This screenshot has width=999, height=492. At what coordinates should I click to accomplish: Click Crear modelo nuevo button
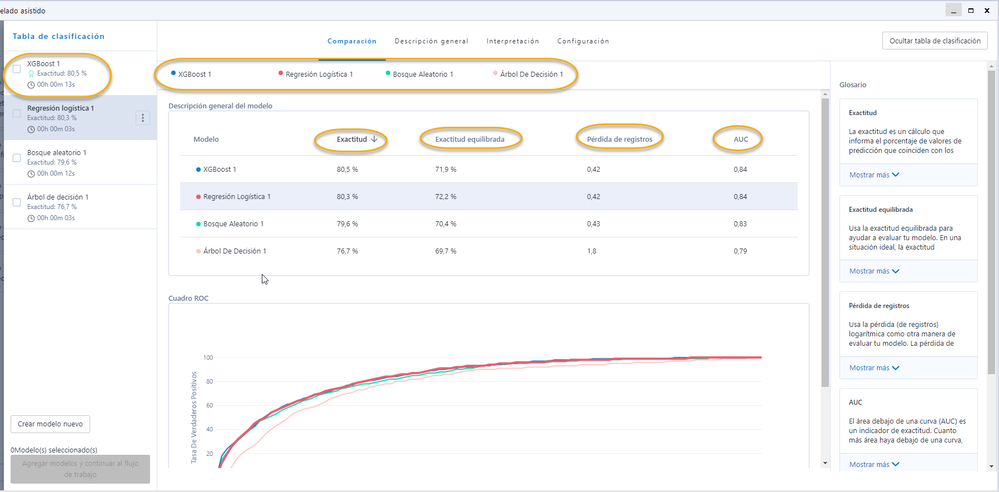click(50, 424)
